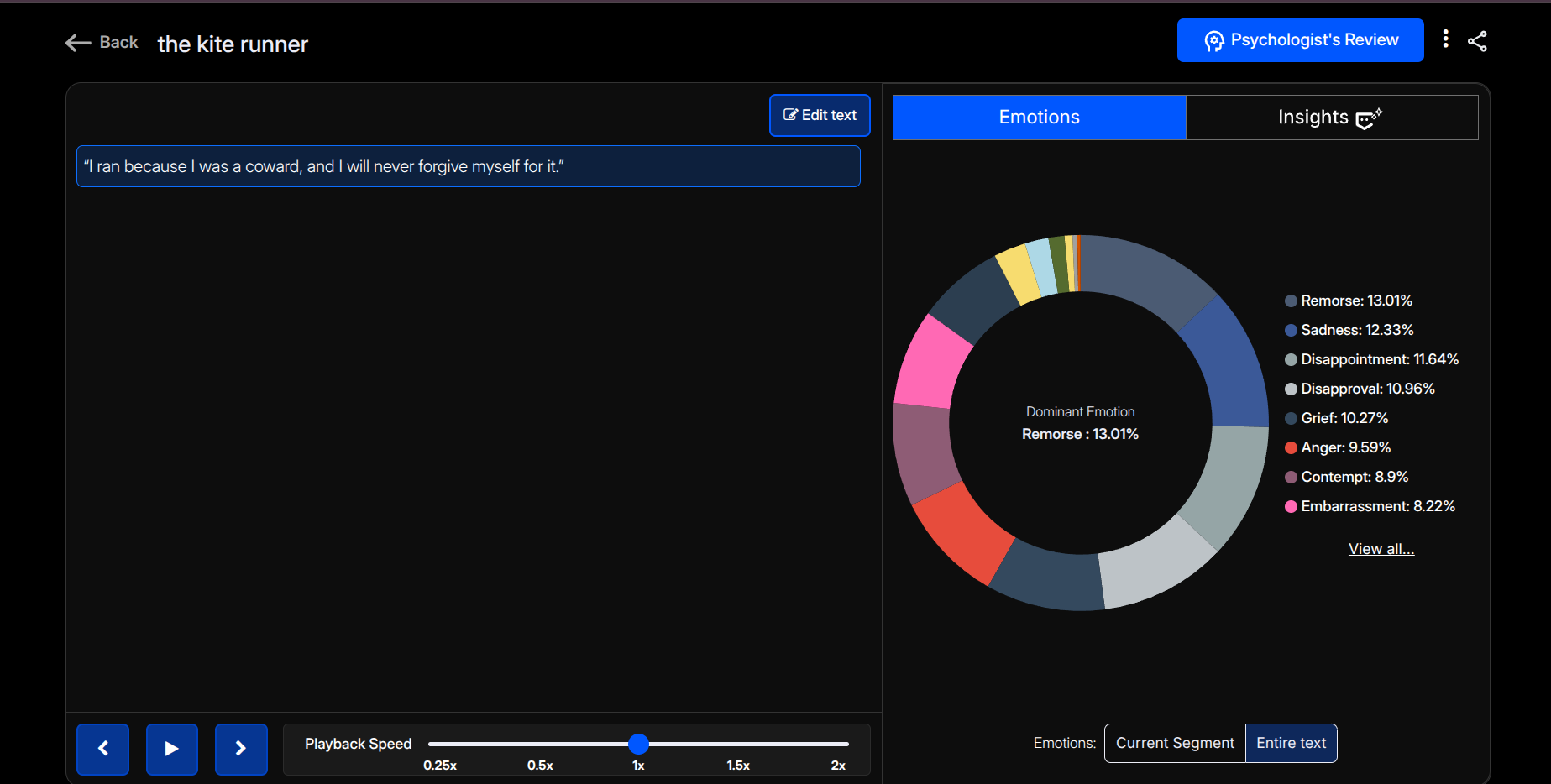Open Psychologist's Review
This screenshot has height=784, width=1551.
1299,40
